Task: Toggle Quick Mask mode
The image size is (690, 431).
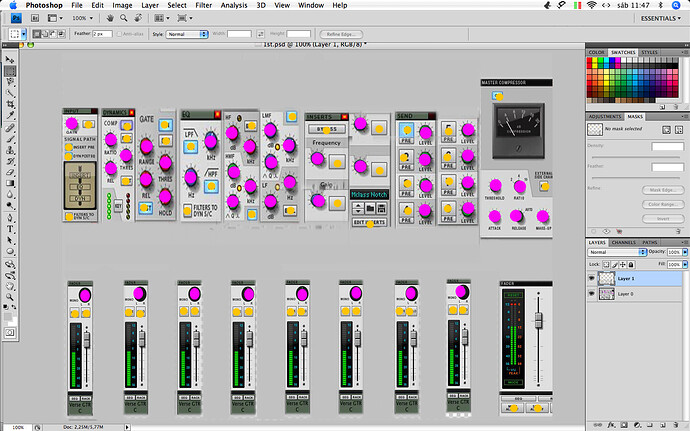Action: 10,333
